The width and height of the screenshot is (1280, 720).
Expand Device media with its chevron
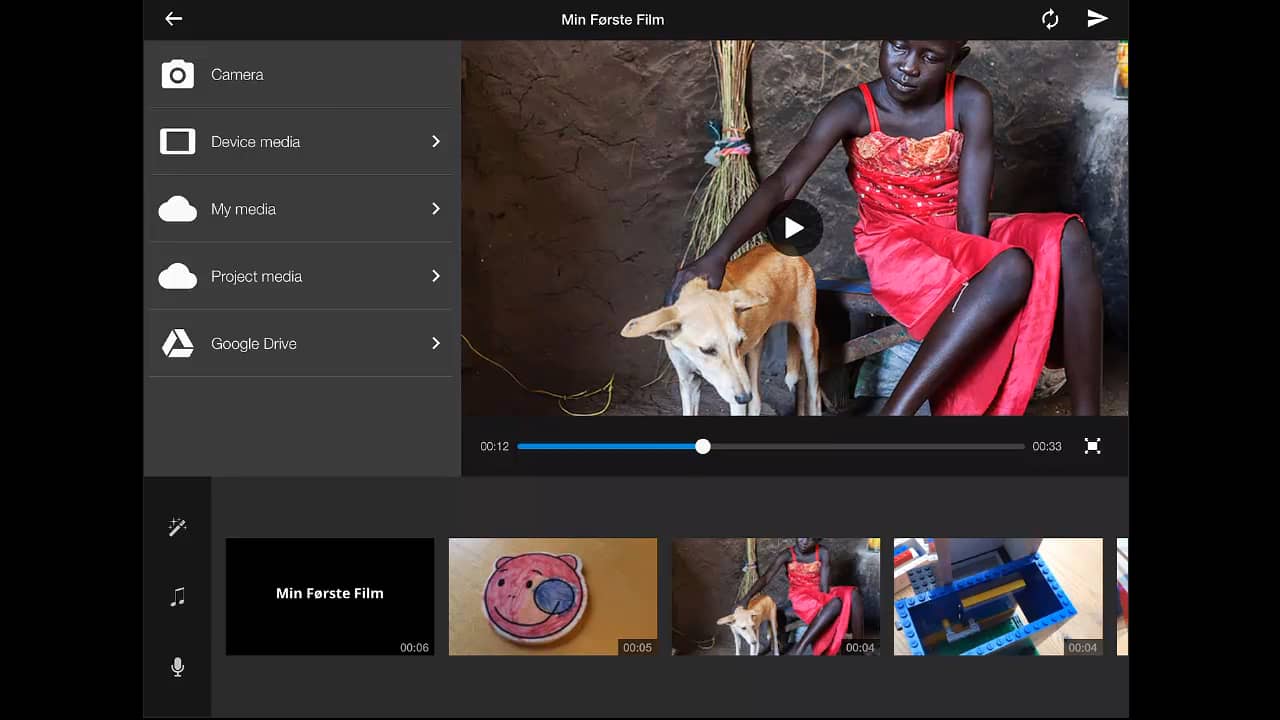click(x=436, y=142)
